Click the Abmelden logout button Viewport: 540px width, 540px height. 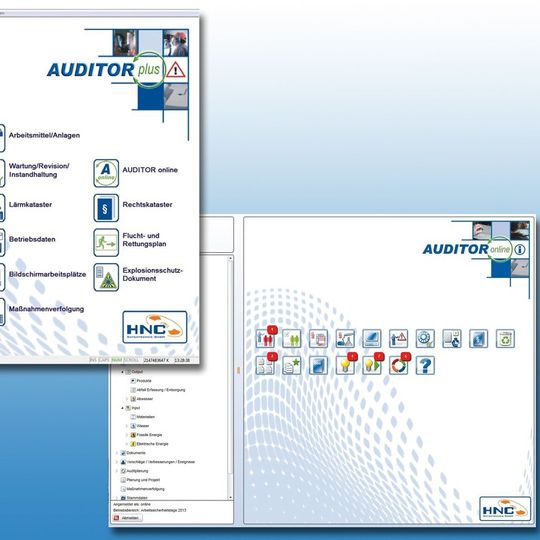pyautogui.click(x=127, y=518)
